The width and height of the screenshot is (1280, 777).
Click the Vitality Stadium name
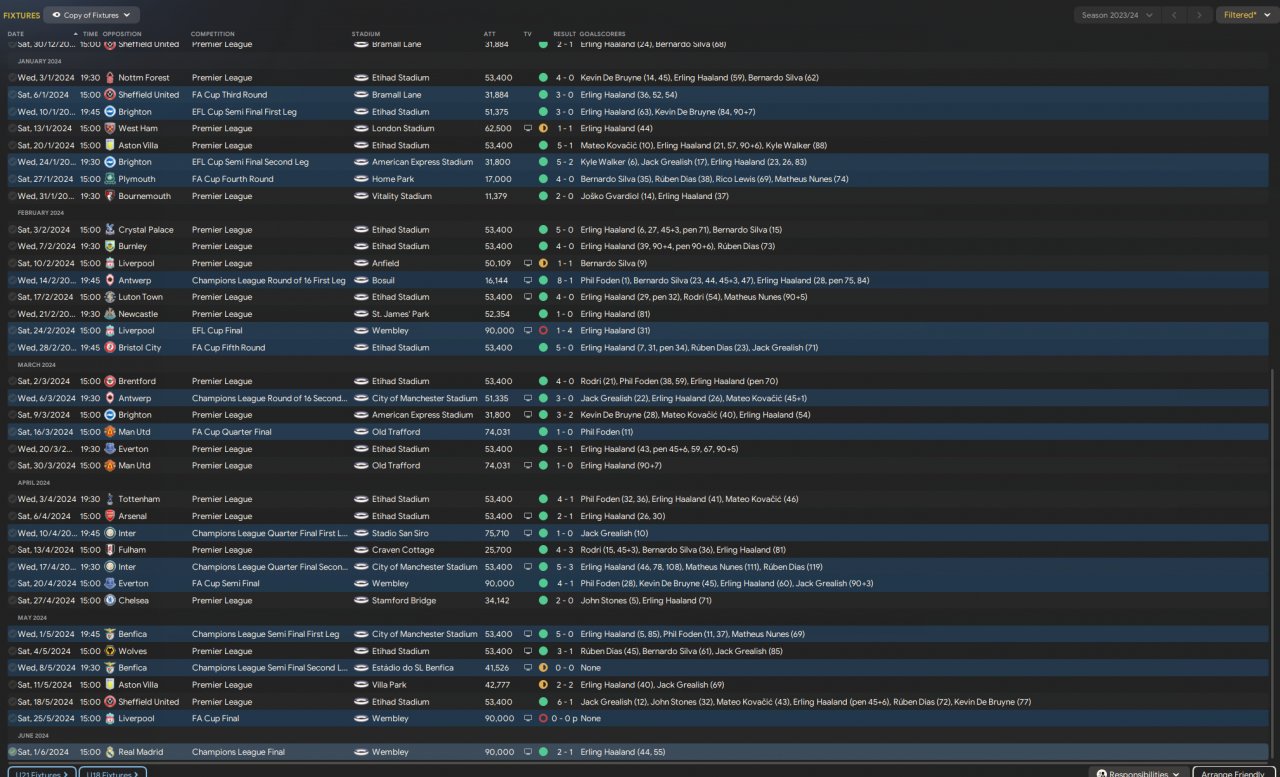(402, 196)
